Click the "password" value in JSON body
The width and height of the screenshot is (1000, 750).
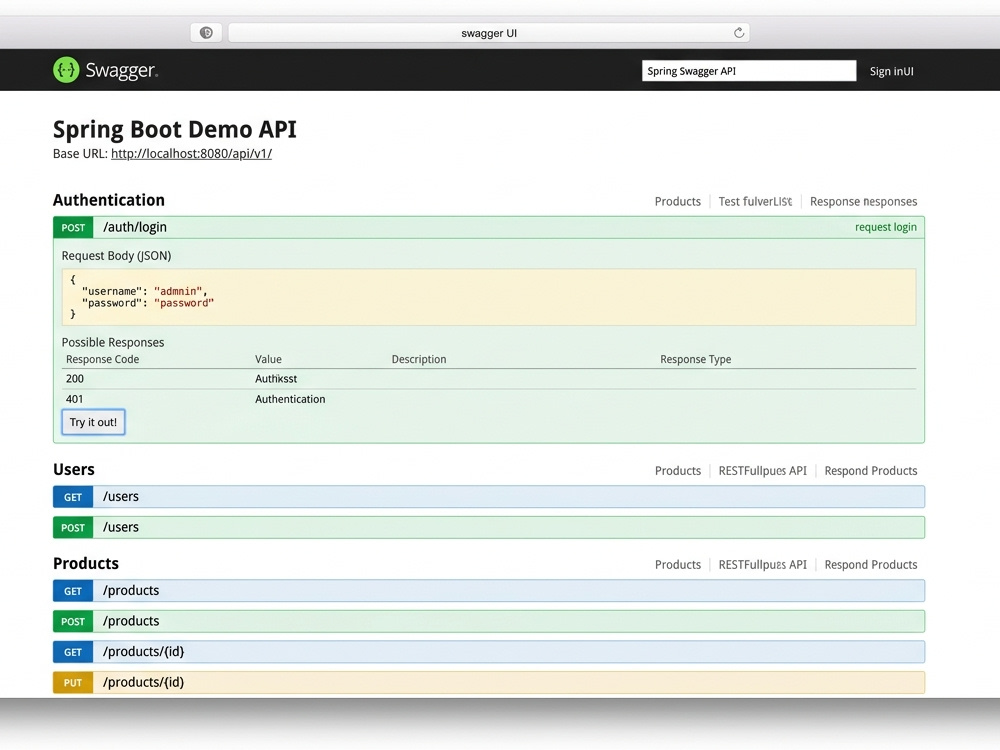184,303
